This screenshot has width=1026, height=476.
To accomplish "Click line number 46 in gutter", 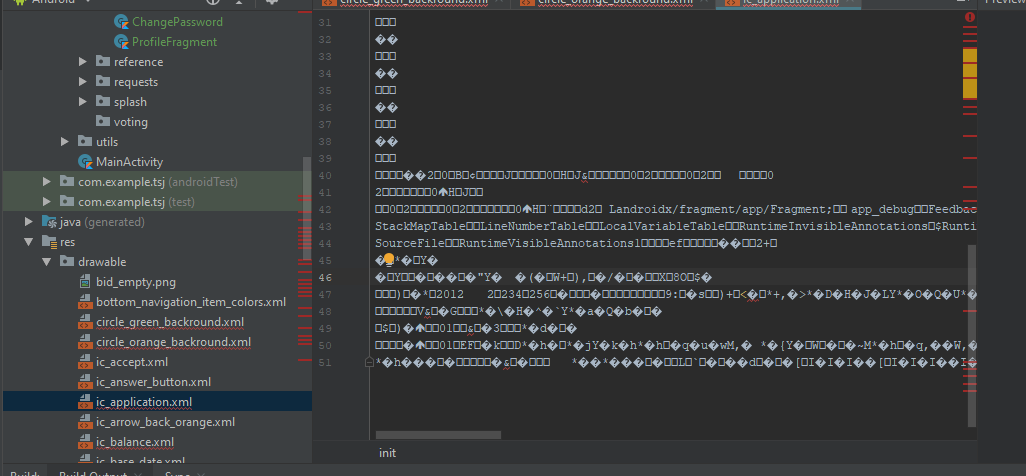I will (x=325, y=277).
